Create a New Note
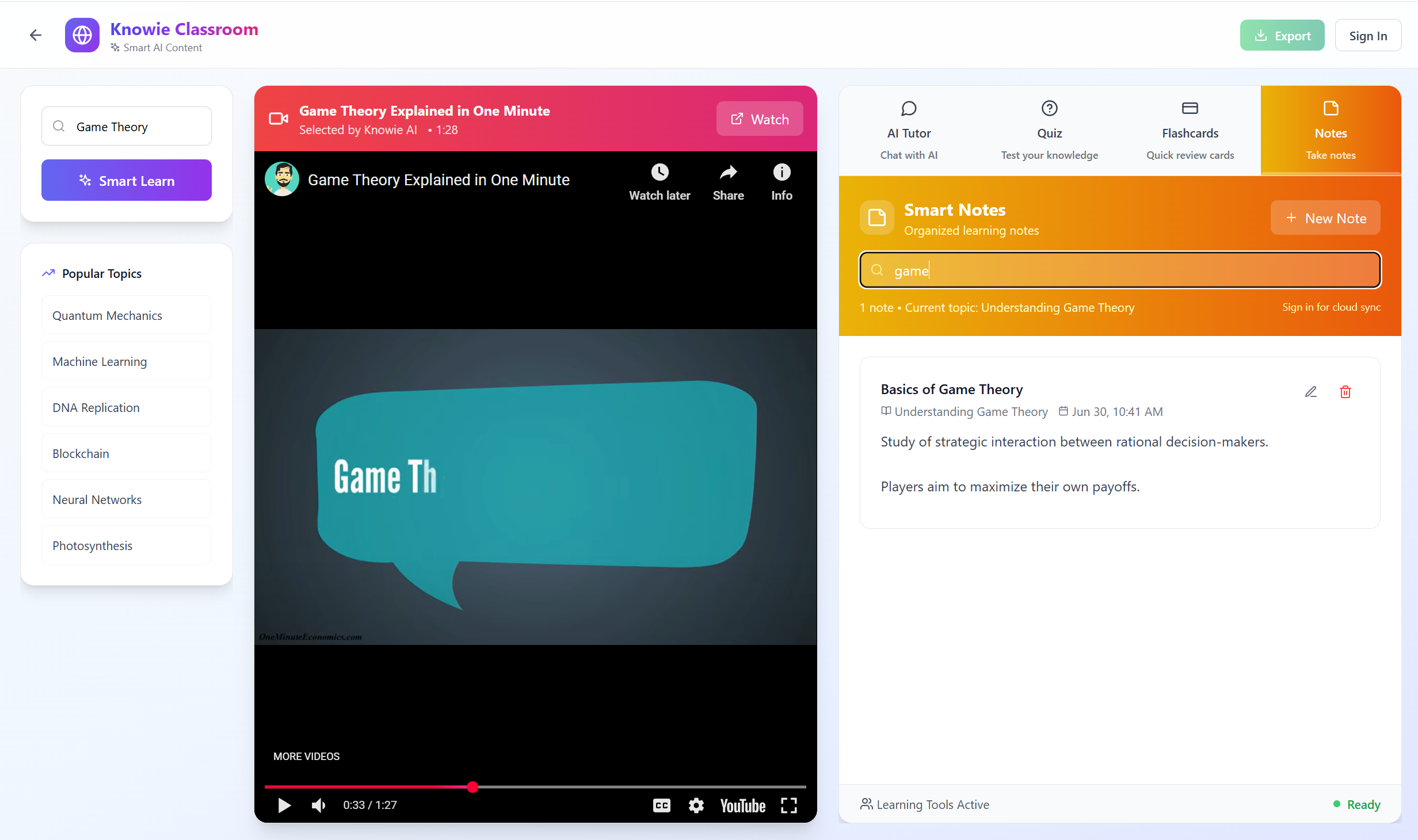The image size is (1418, 840). click(x=1325, y=218)
